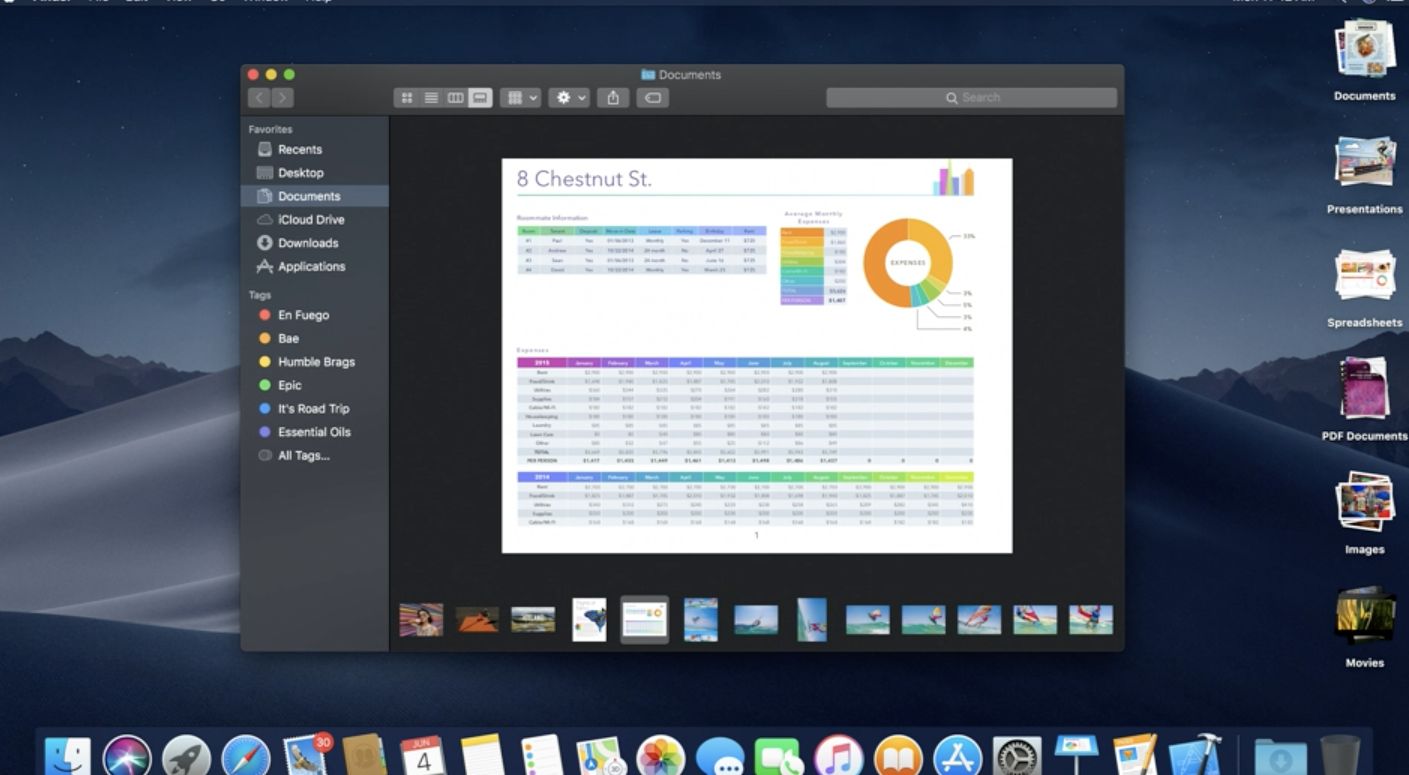Launch Siri from the Dock

[127, 757]
